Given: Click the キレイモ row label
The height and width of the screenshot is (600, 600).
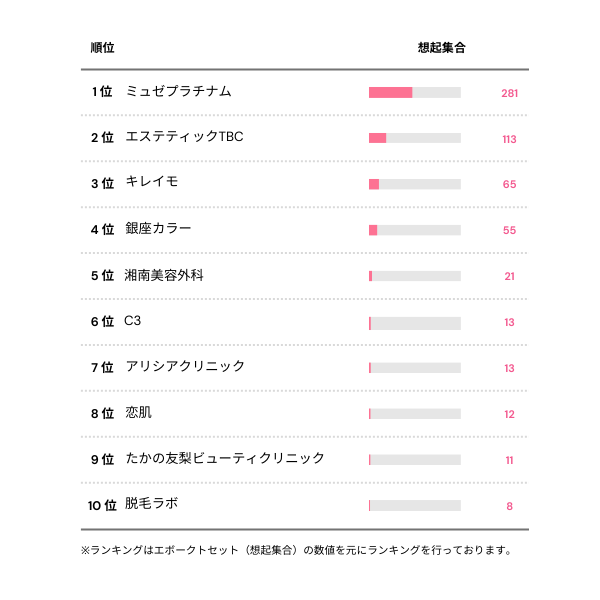Looking at the screenshot, I should (152, 183).
